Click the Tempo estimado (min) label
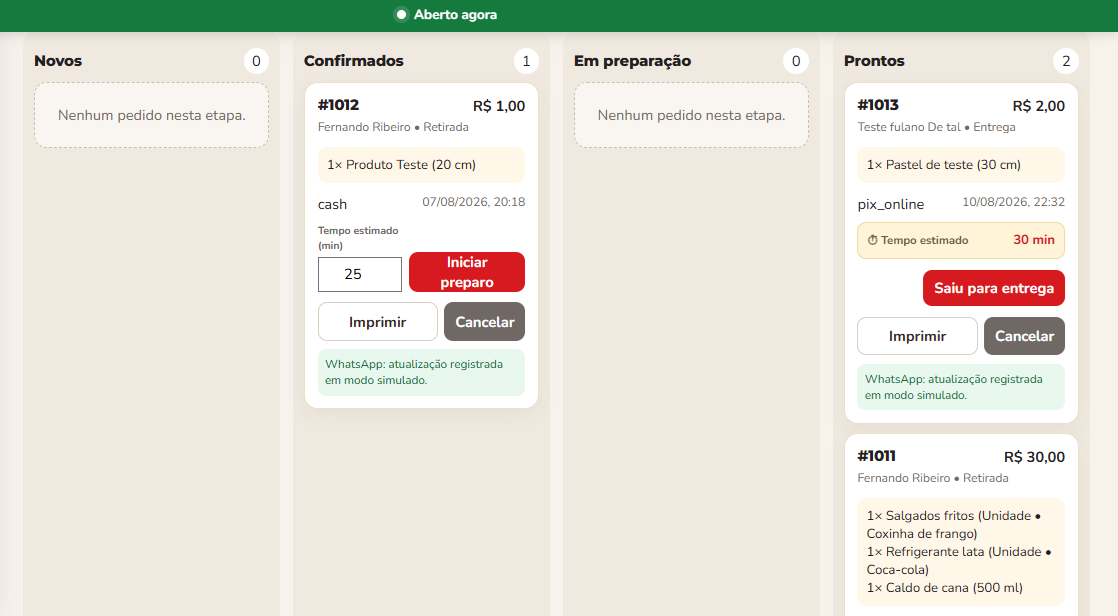1118x616 pixels. pos(358,238)
